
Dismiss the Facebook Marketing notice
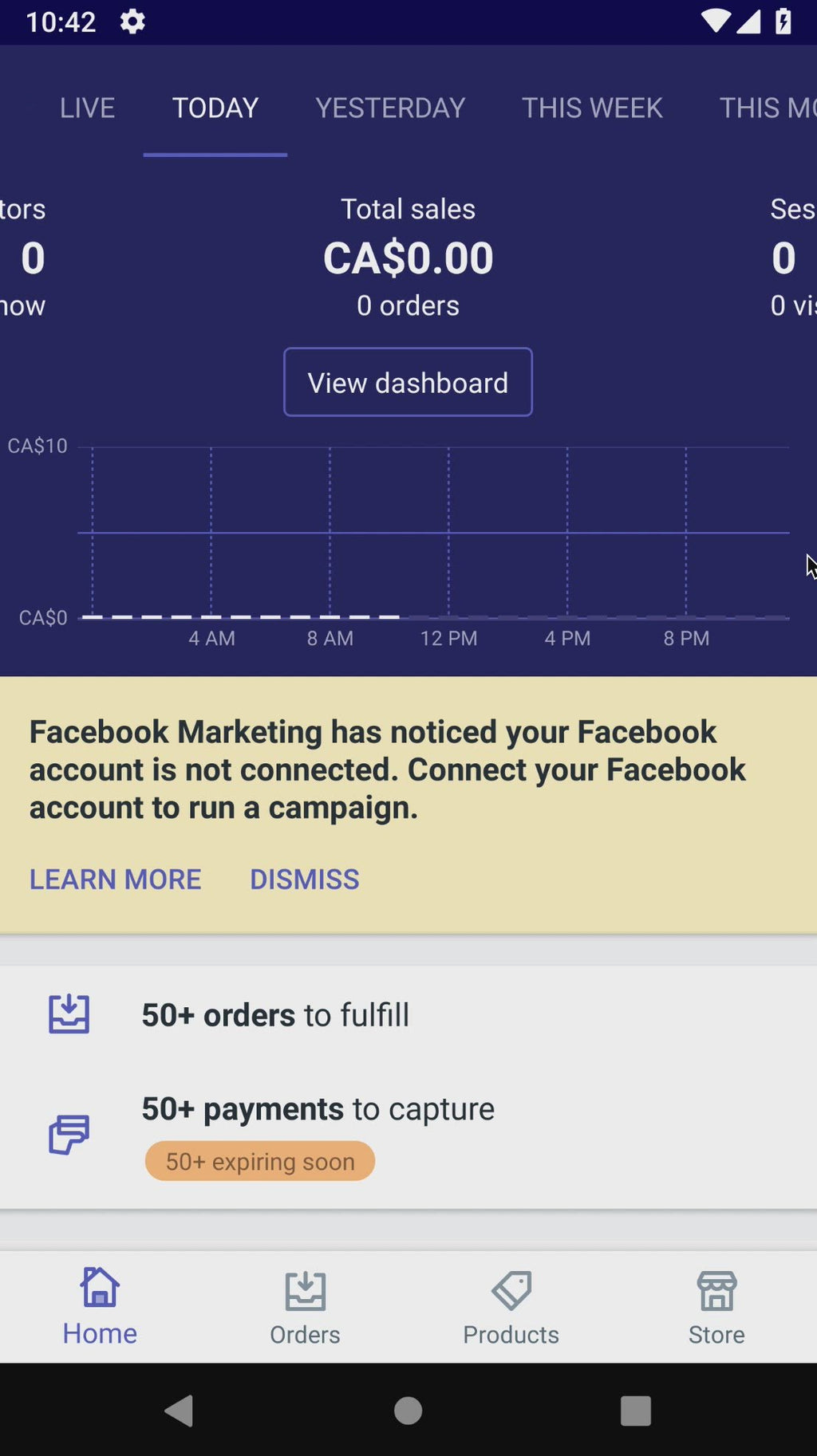pos(304,879)
